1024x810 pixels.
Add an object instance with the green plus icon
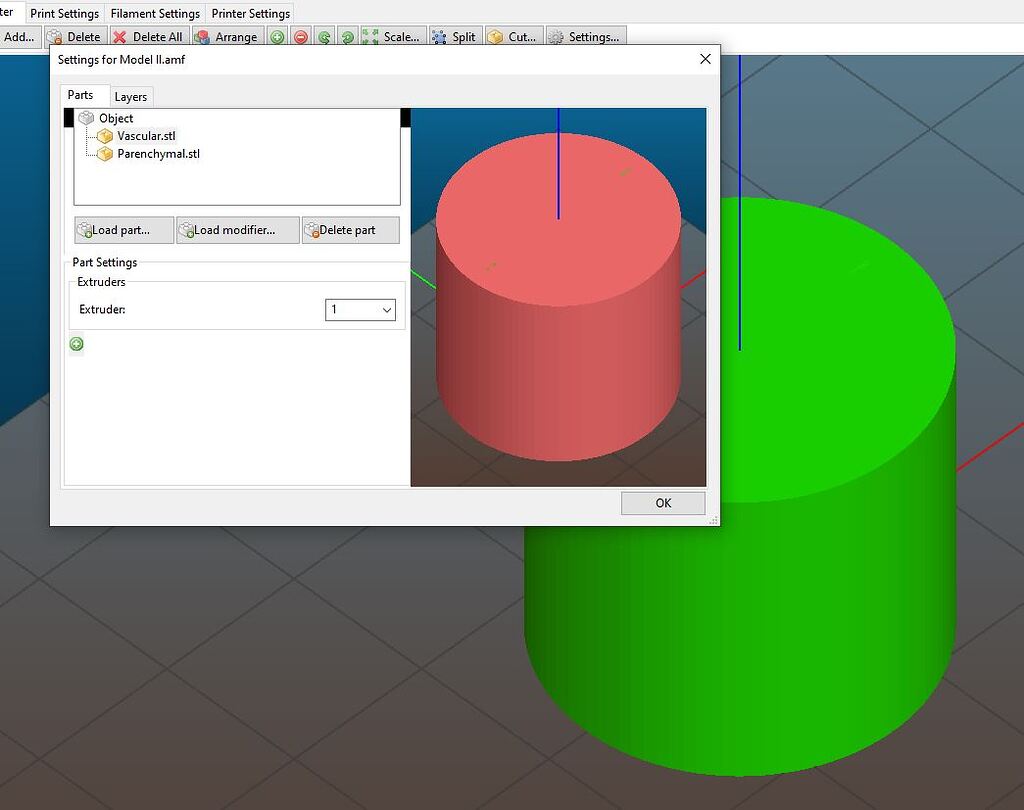click(x=277, y=36)
